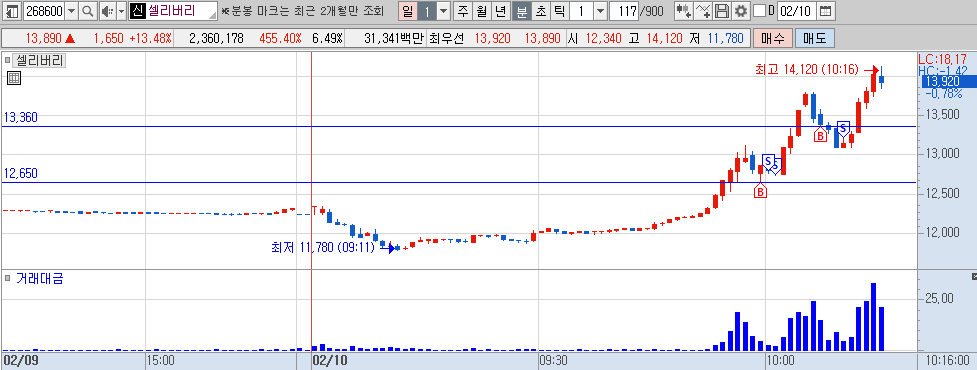
Task: Click the red B buy marker below 12,650 line
Action: click(x=760, y=192)
